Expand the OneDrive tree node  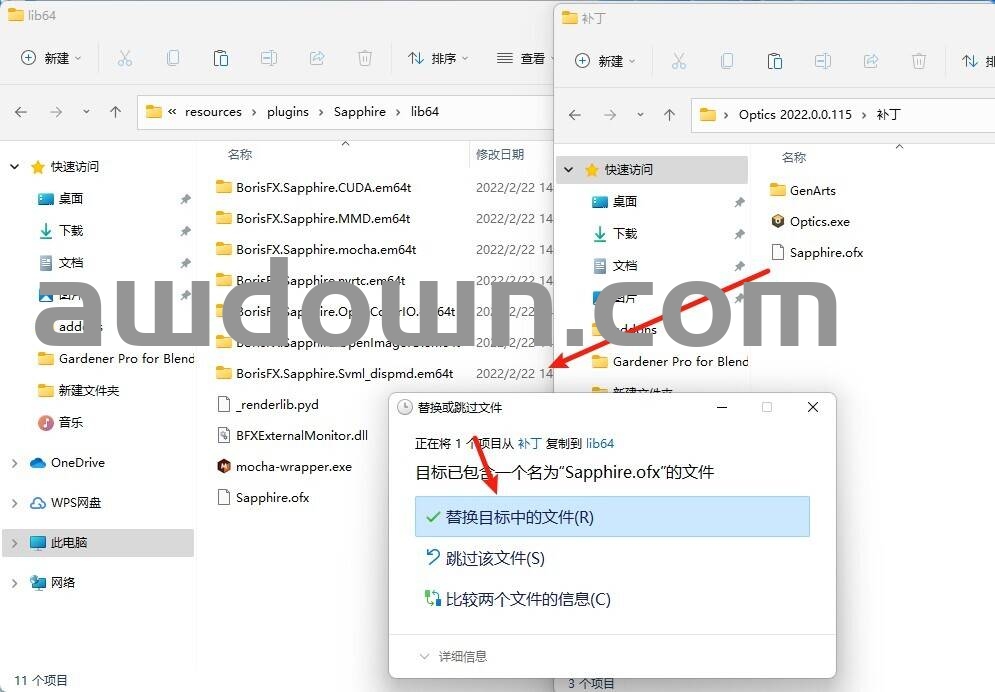pos(14,463)
